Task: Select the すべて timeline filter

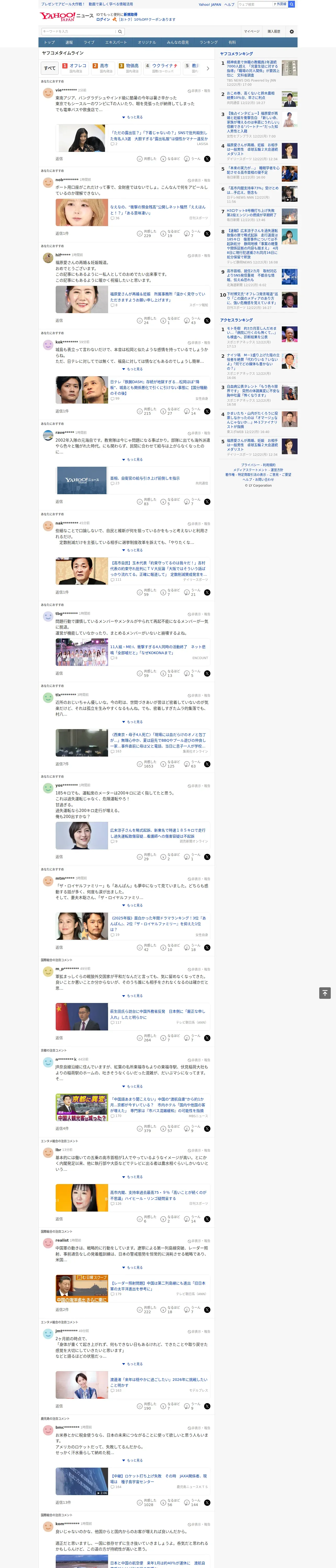Action: (50, 69)
